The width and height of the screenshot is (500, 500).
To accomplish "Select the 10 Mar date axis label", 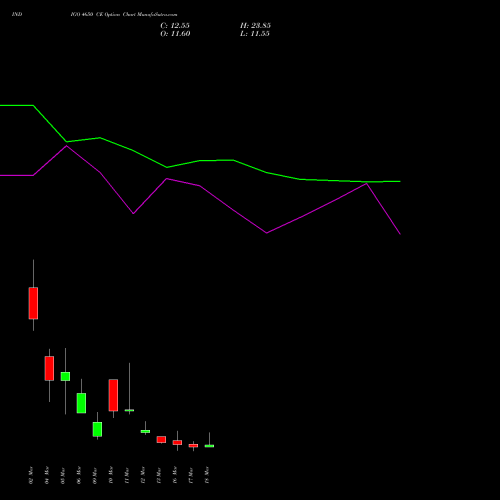I will [111, 475].
